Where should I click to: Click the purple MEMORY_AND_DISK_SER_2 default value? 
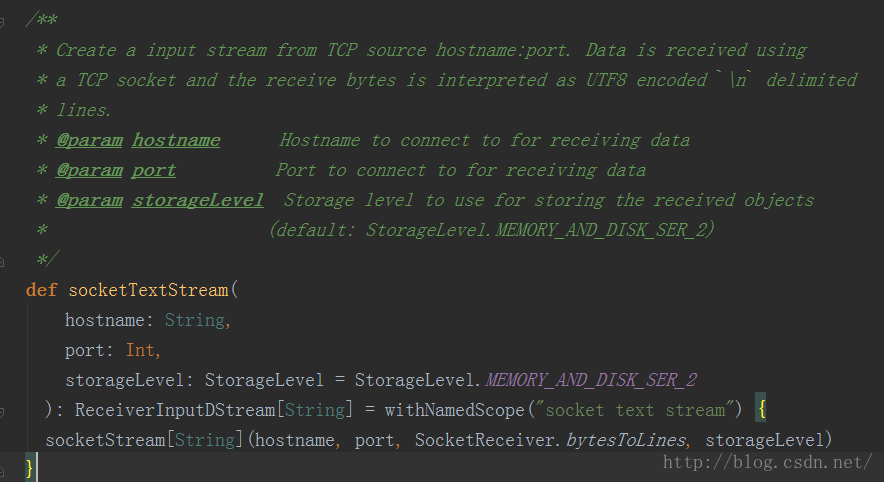coord(591,380)
